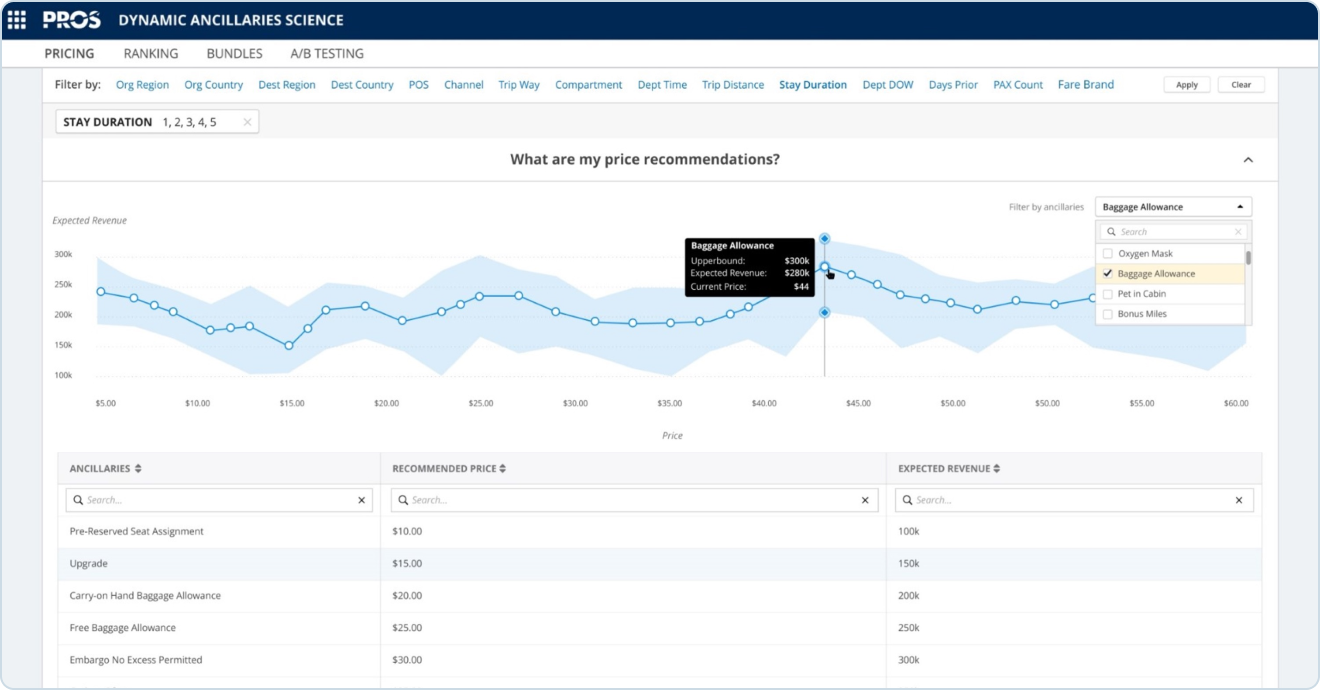This screenshot has width=1320, height=690.
Task: Click the PROS logo
Action: 71,20
